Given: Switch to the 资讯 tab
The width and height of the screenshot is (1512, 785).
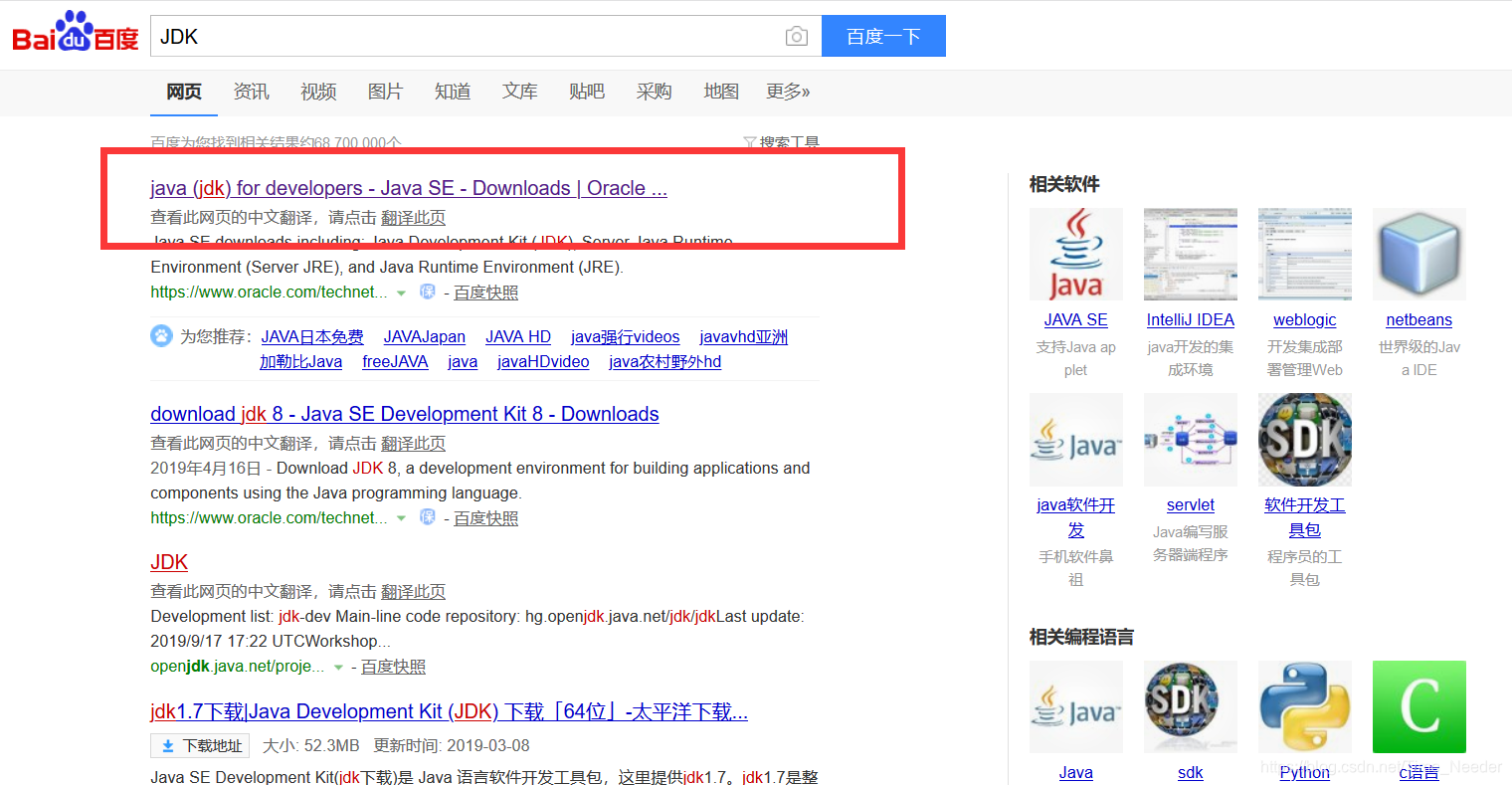Looking at the screenshot, I should tap(251, 92).
